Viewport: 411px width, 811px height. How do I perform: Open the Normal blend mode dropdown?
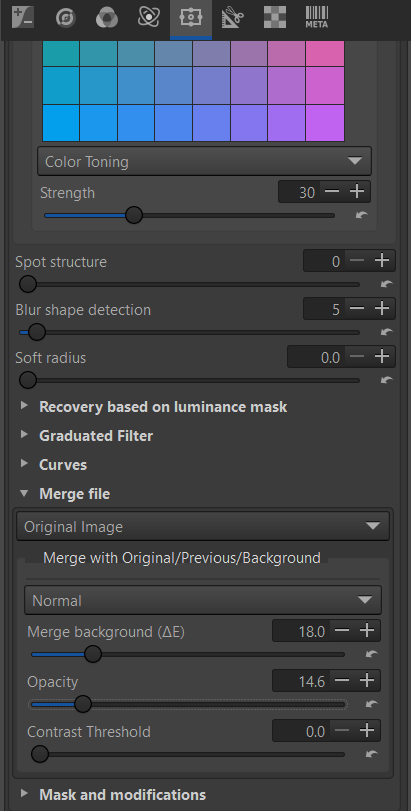pos(203,600)
